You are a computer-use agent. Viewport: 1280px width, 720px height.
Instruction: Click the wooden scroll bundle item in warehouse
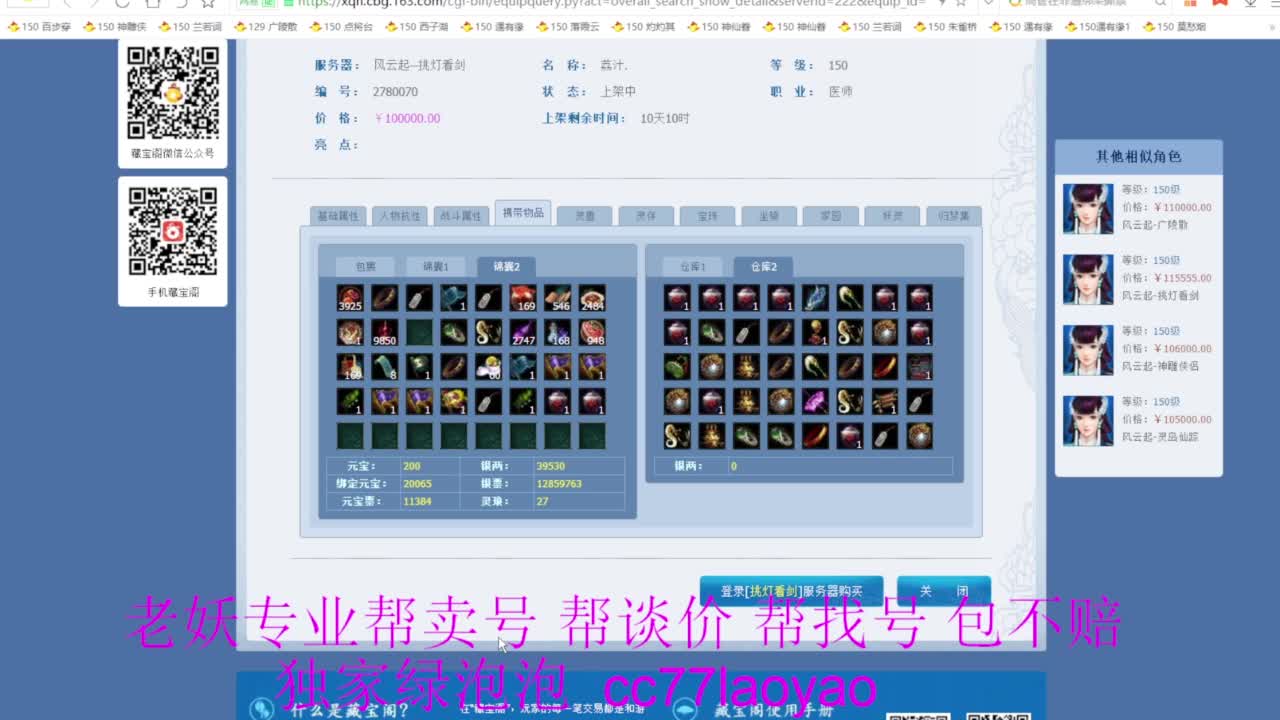(x=885, y=402)
